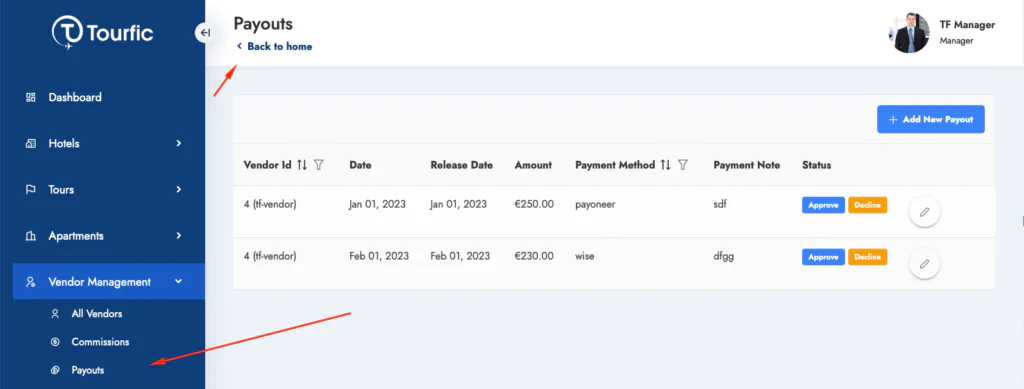This screenshot has width=1024, height=389.
Task: Expand the Tours submenu chevron
Action: tap(178, 190)
